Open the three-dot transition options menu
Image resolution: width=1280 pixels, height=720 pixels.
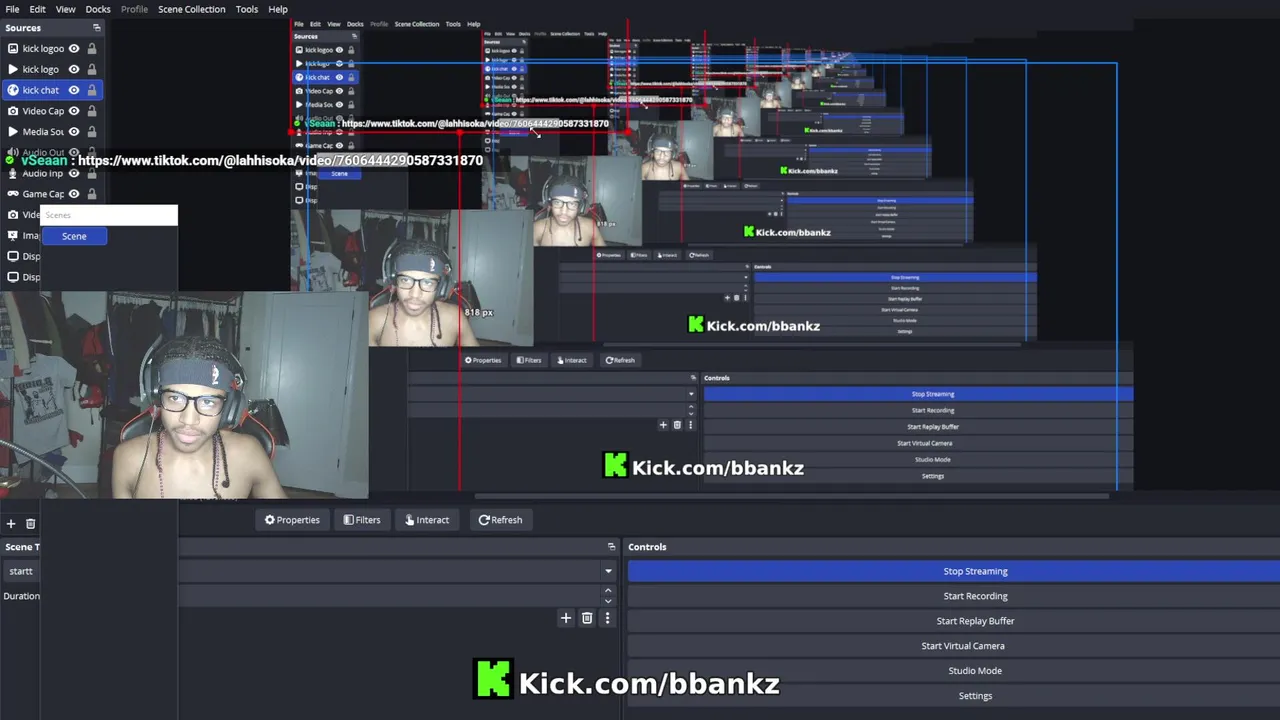[607, 618]
